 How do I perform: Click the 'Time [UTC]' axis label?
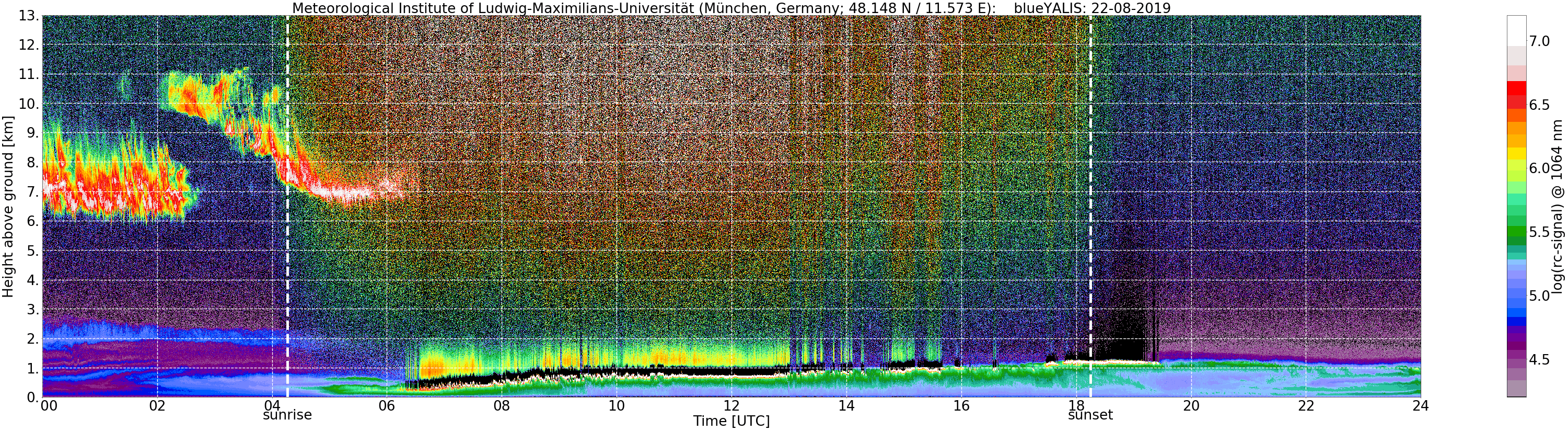(x=731, y=421)
